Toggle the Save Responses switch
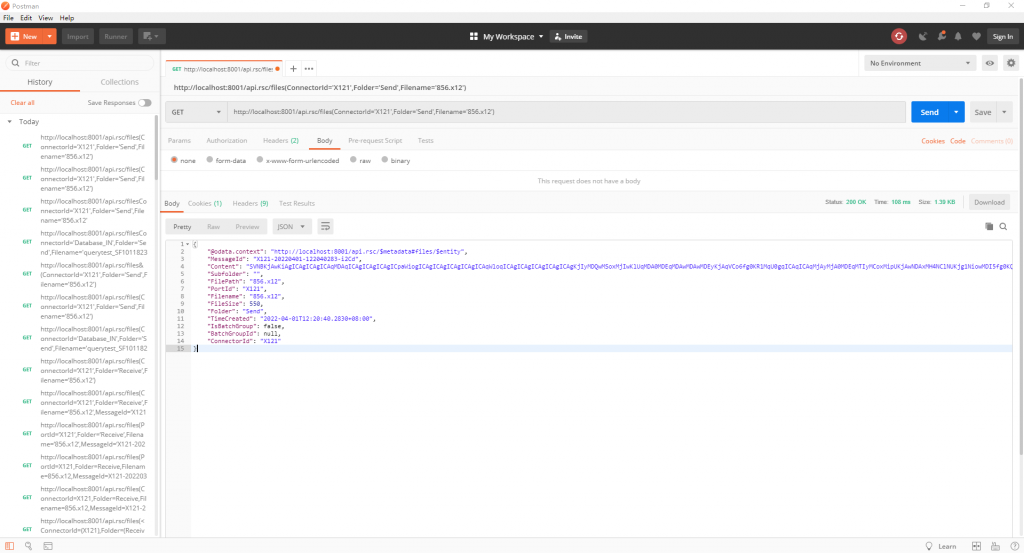Screen dimensions: 1024x553 [145, 103]
